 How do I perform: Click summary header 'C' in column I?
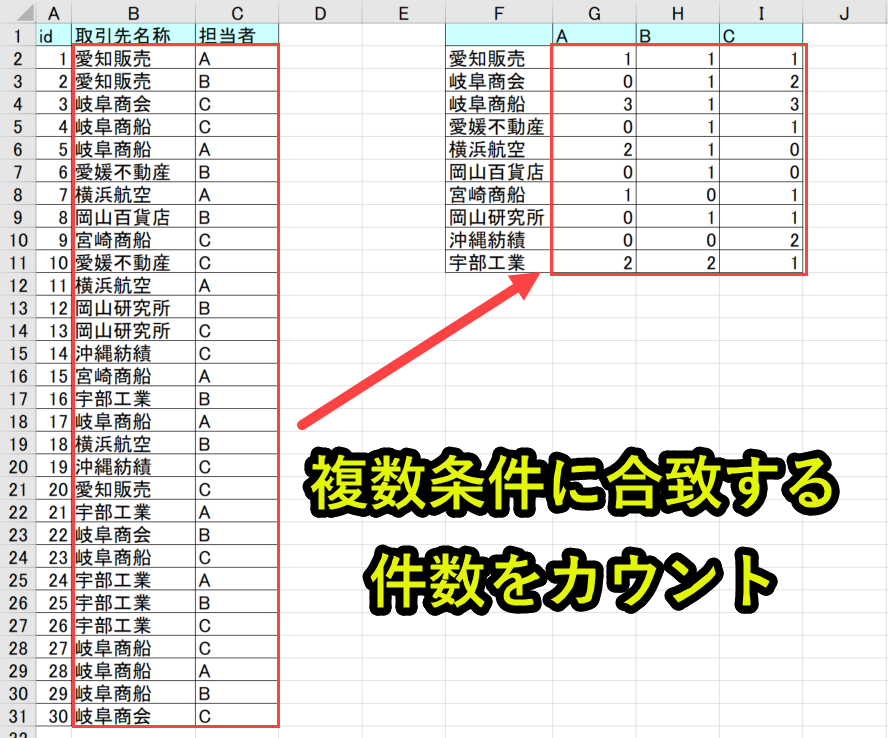[x=761, y=35]
